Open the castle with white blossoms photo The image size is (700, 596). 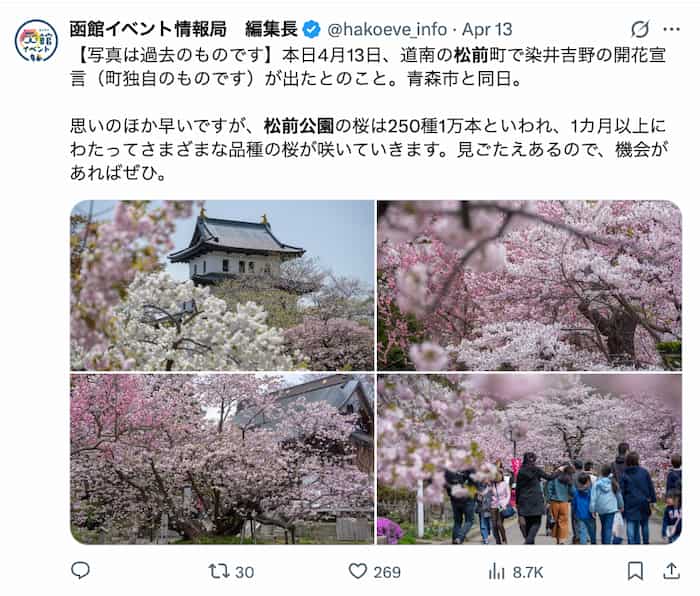tap(222, 285)
